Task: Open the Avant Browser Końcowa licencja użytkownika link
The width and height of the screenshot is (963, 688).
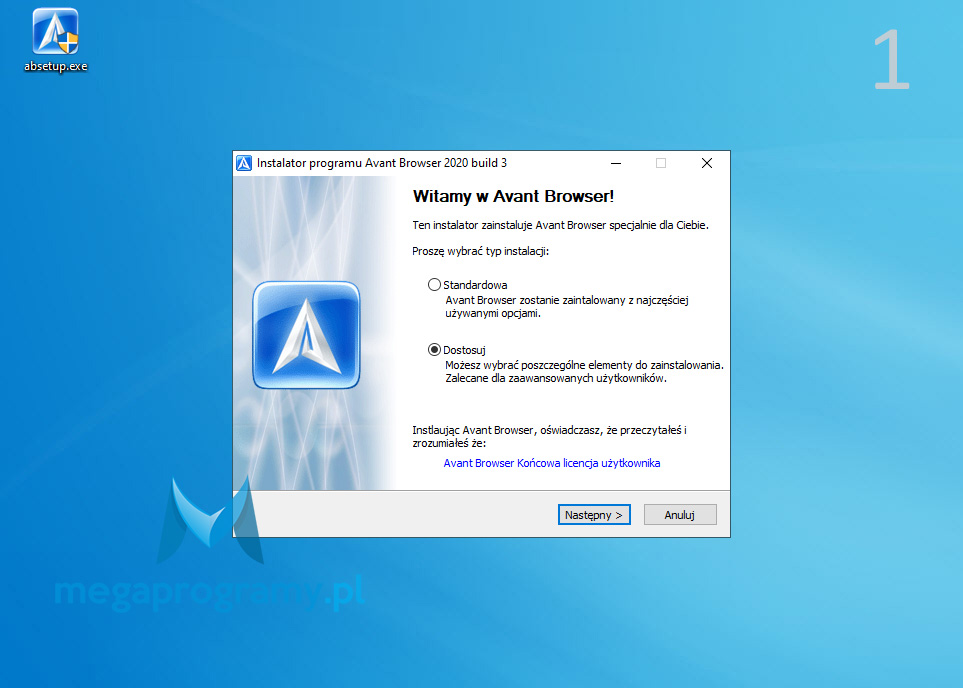Action: coord(552,463)
